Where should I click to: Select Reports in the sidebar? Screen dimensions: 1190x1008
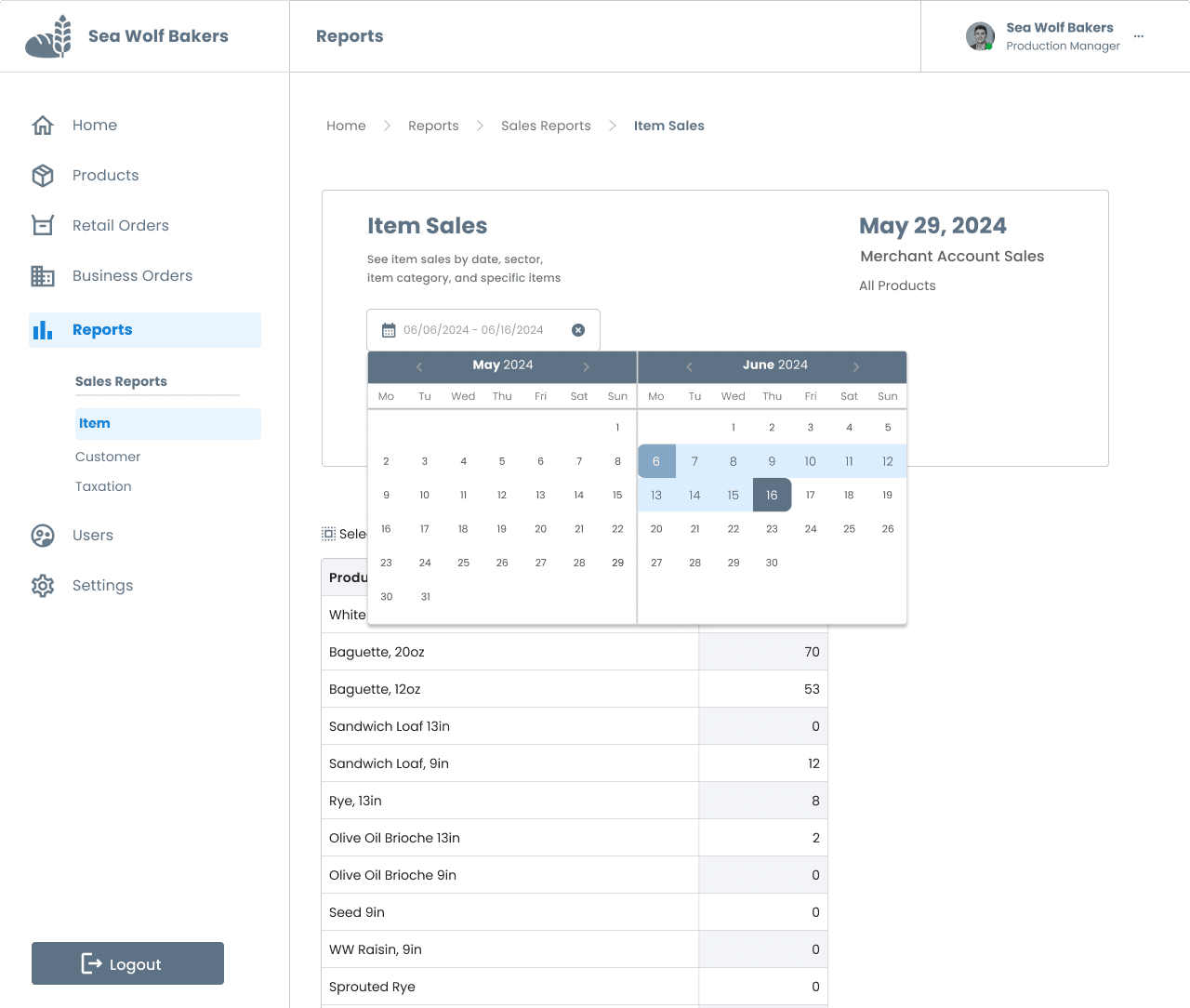pyautogui.click(x=145, y=330)
